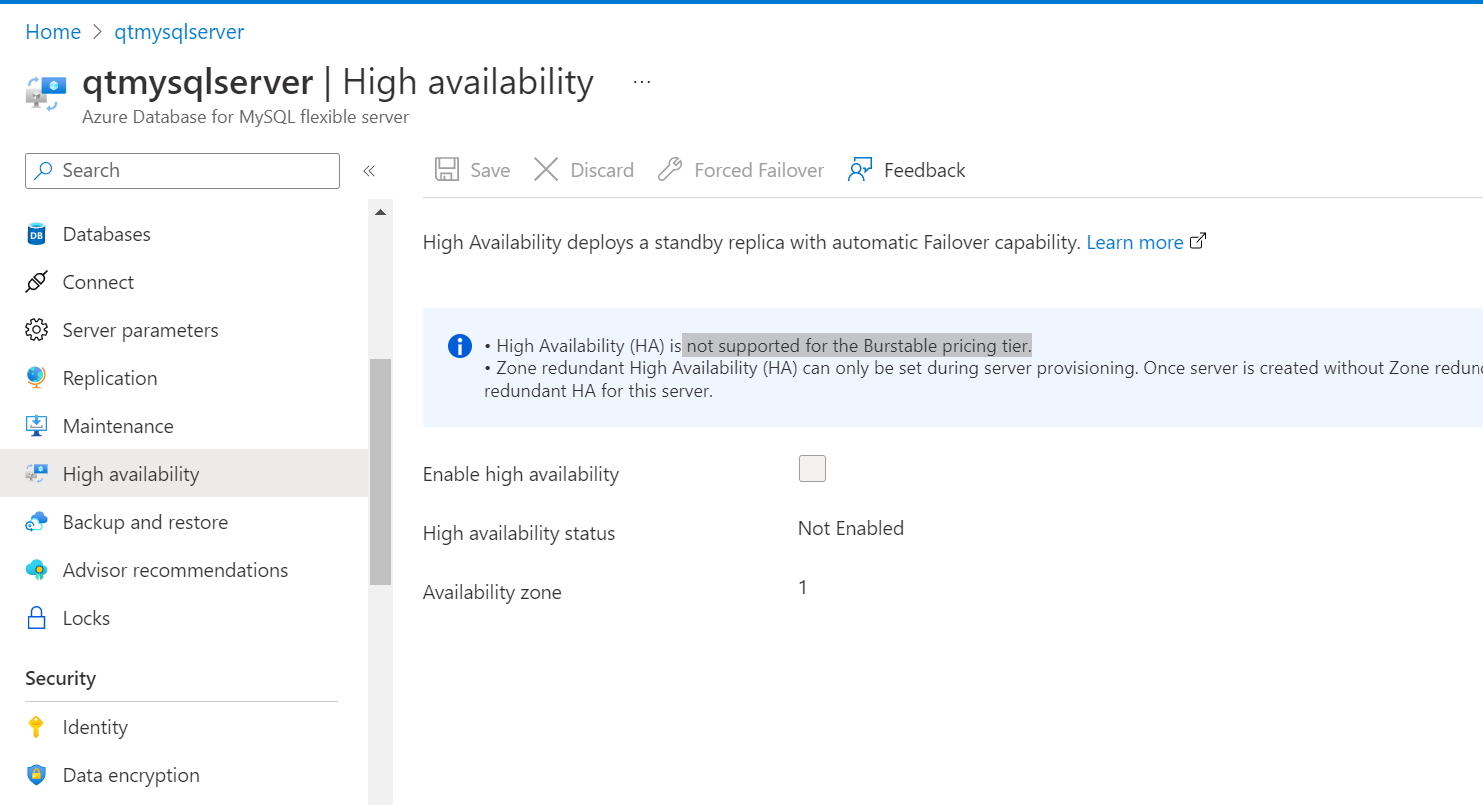
Task: Click the High availability sidebar icon
Action: pyautogui.click(x=36, y=474)
